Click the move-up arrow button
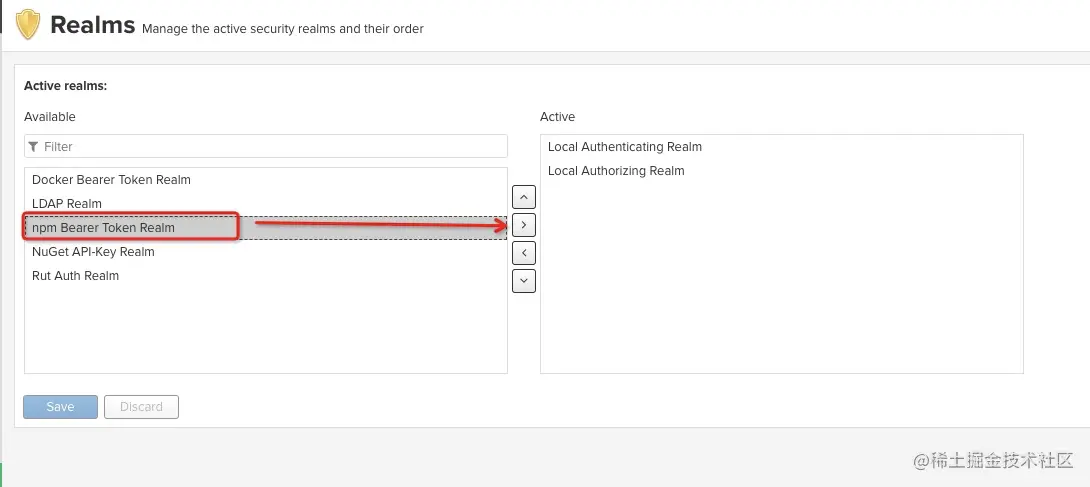1090x487 pixels. tap(523, 197)
